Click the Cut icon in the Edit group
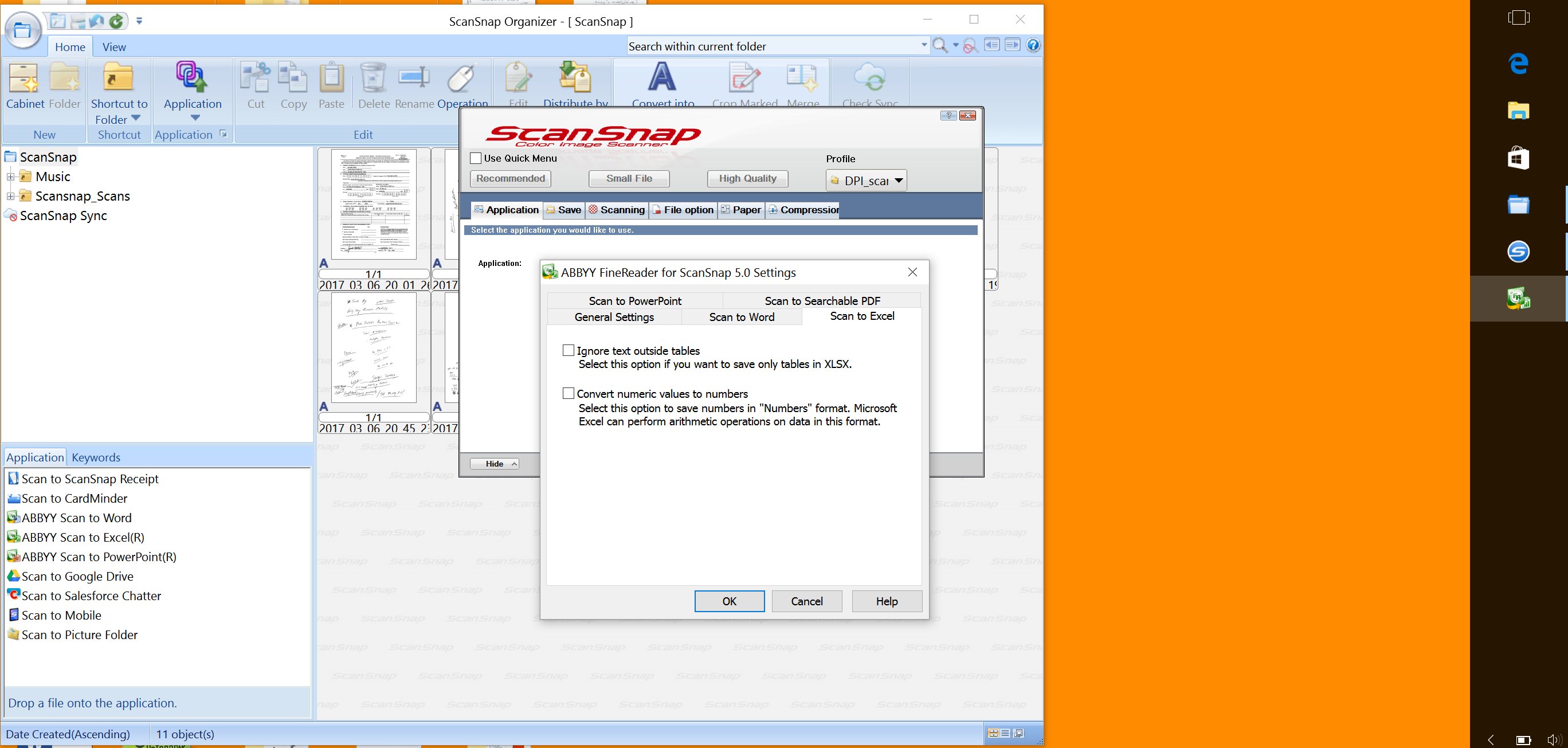Screen dimensions: 1568x748 tap(256, 77)
